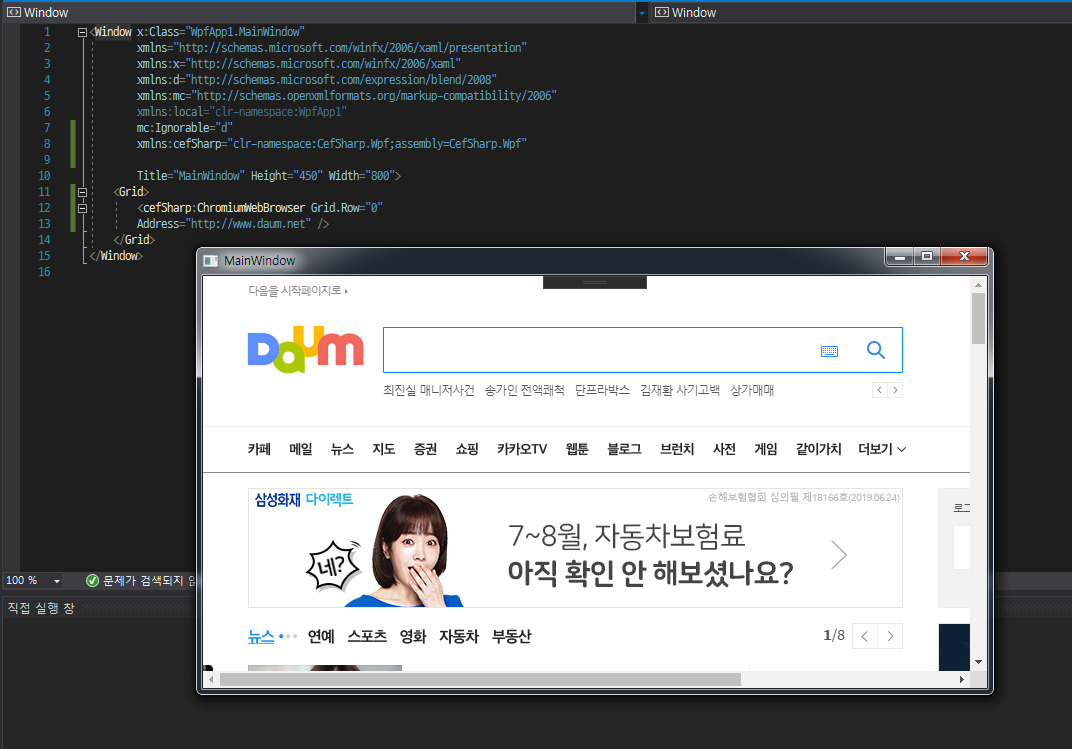Viewport: 1072px width, 749px height.
Task: Click the banner's right chevron arrow
Action: pos(839,554)
